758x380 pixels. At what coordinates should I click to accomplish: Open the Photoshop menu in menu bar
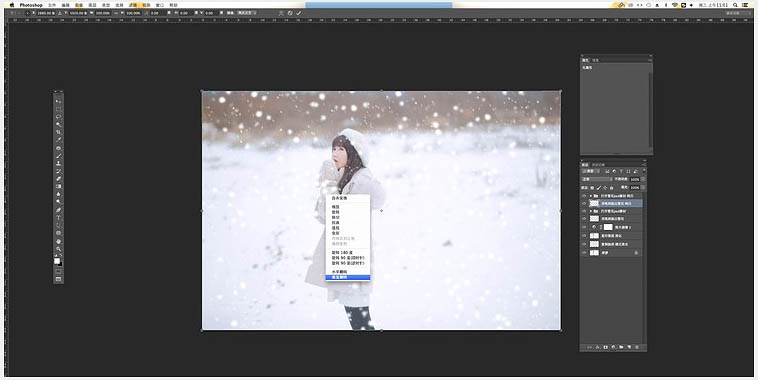coord(31,5)
